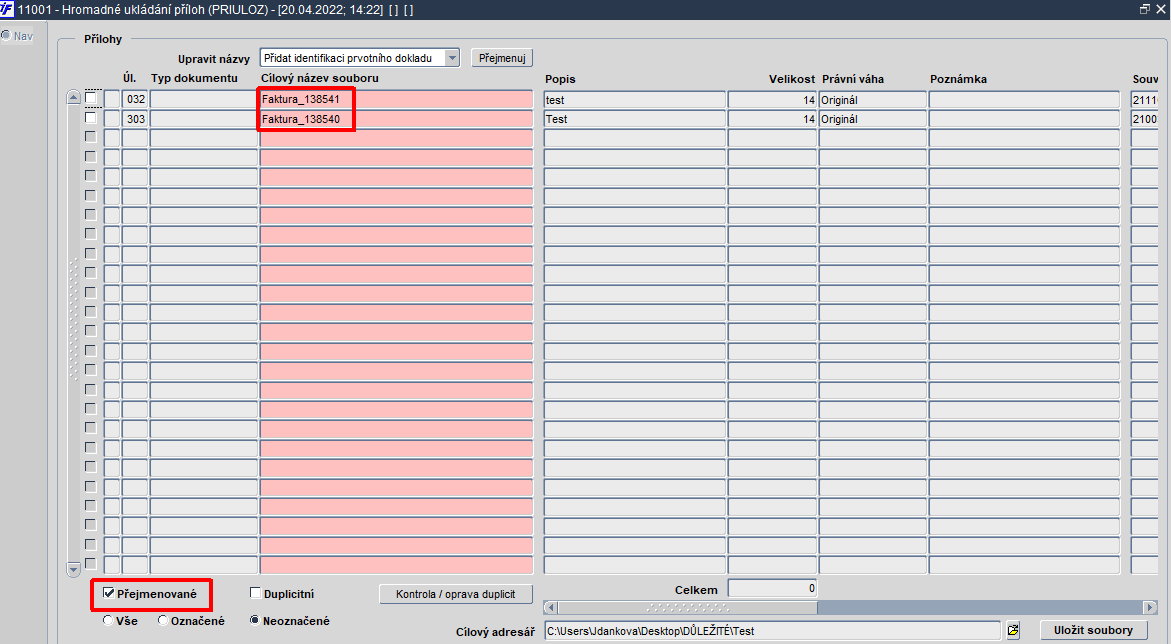This screenshot has width=1171, height=644.
Task: Open the Upravit názvy dropdown arrow
Action: (452, 58)
